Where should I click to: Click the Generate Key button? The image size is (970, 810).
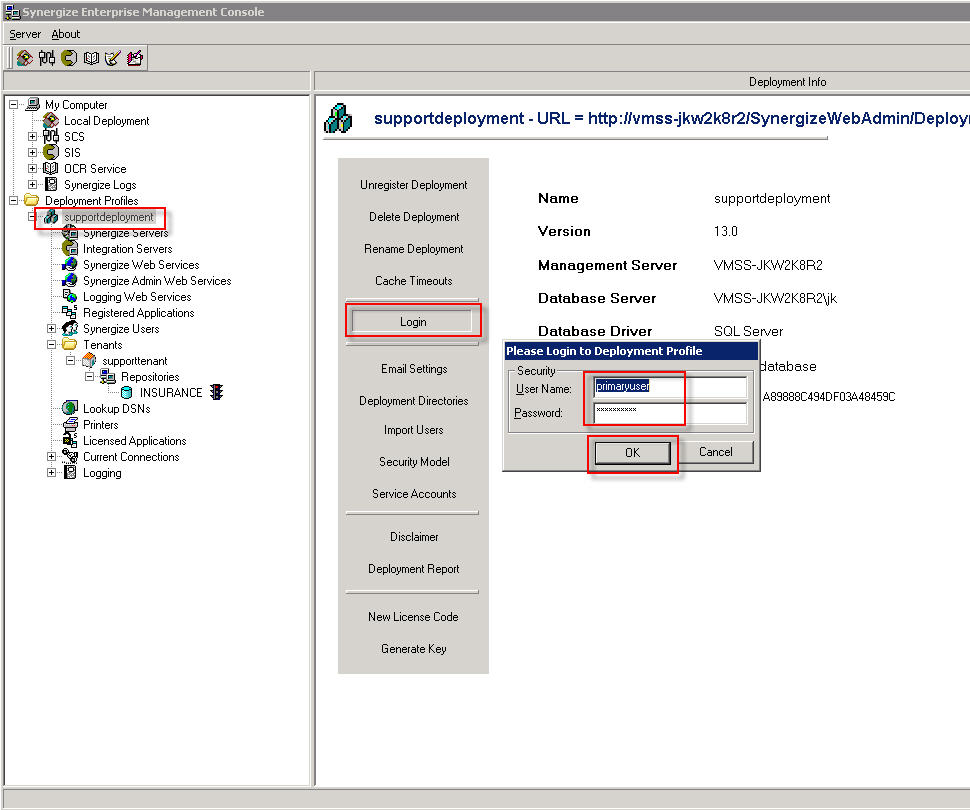413,649
